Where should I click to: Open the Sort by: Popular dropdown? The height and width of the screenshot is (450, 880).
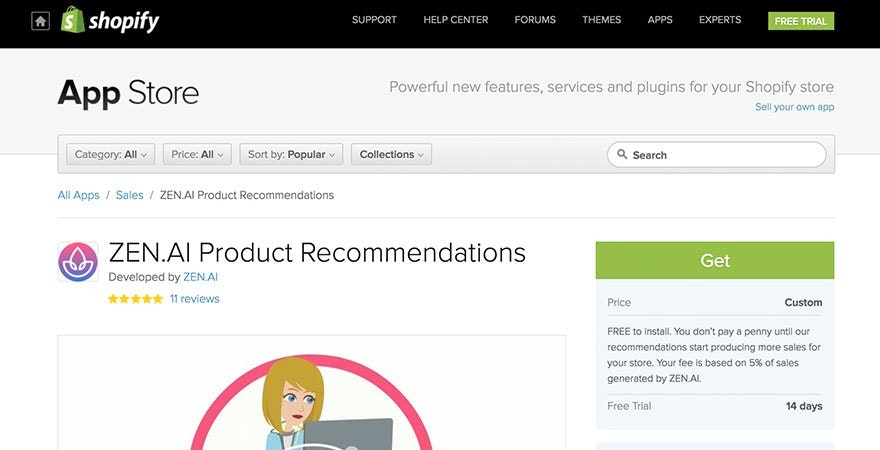292,155
